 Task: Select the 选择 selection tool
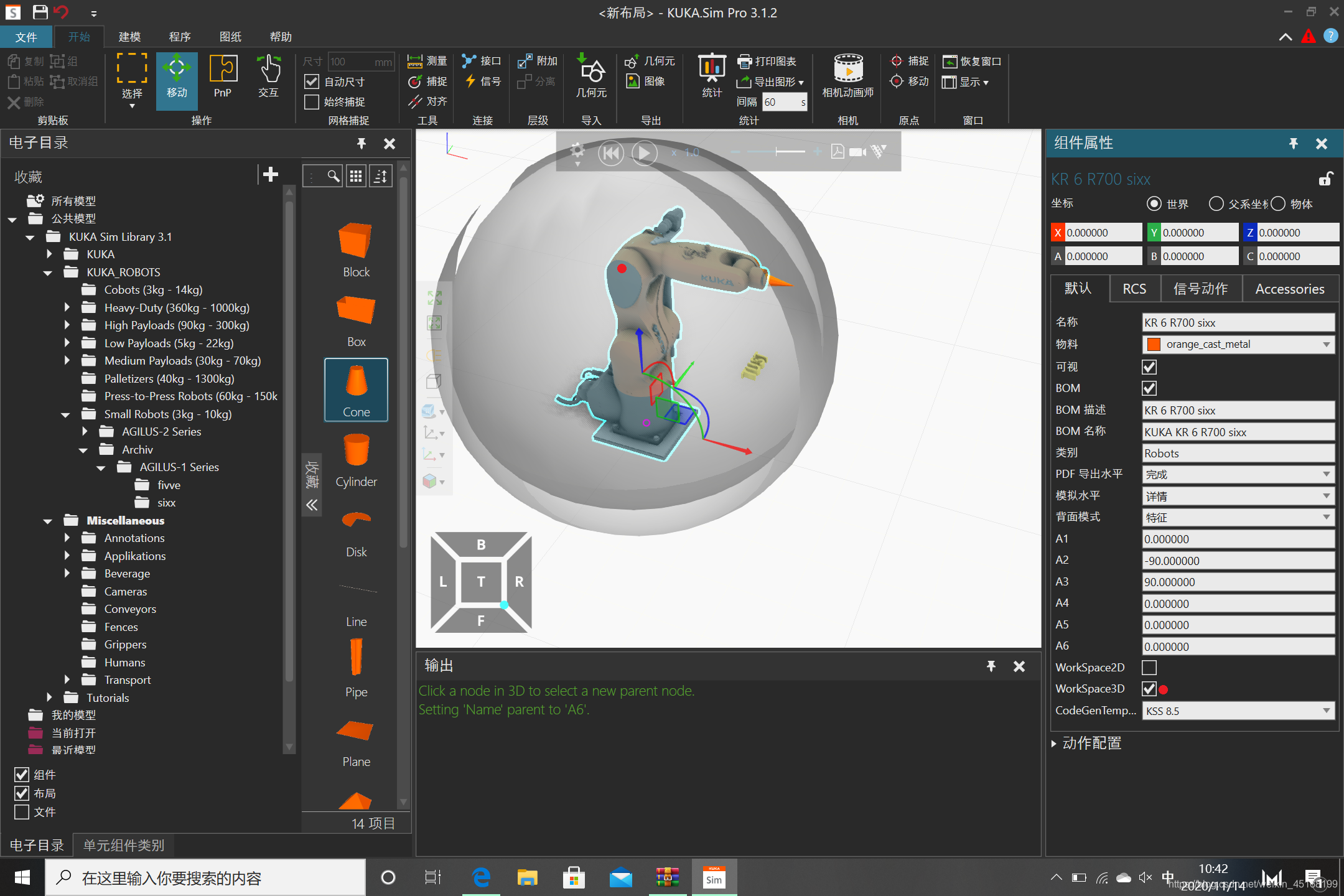click(132, 80)
